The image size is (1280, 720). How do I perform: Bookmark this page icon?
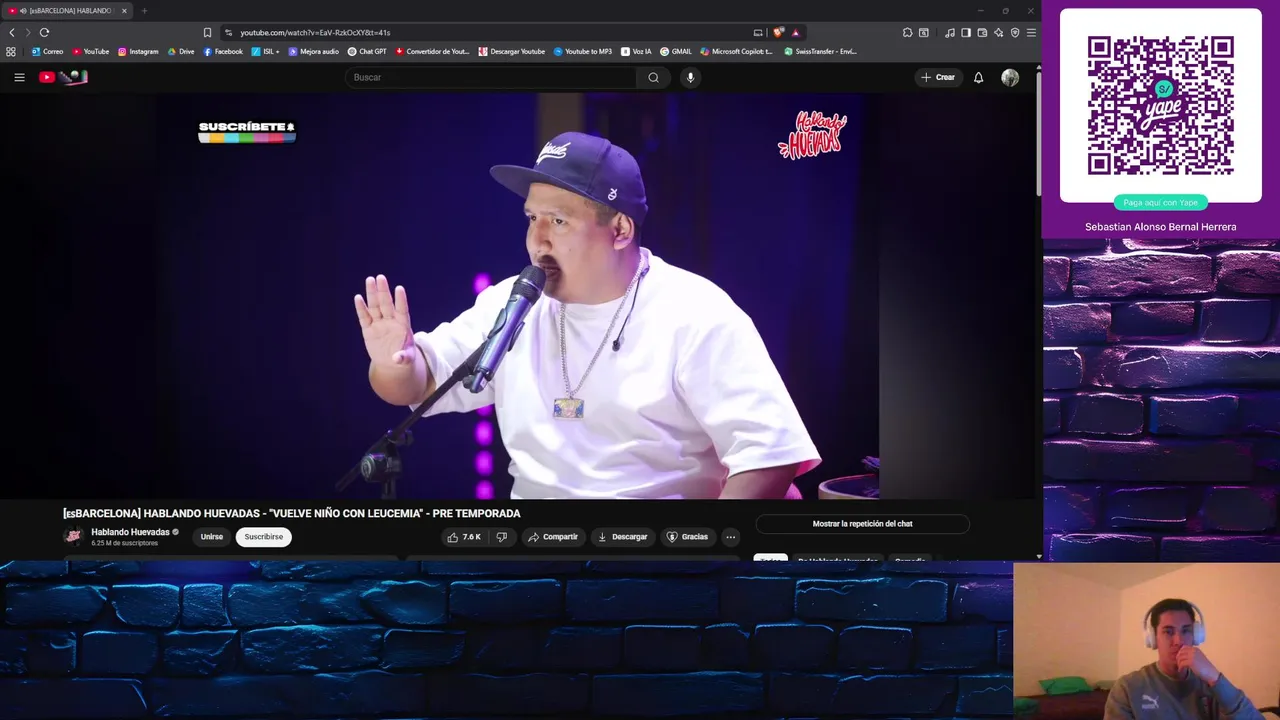(207, 32)
